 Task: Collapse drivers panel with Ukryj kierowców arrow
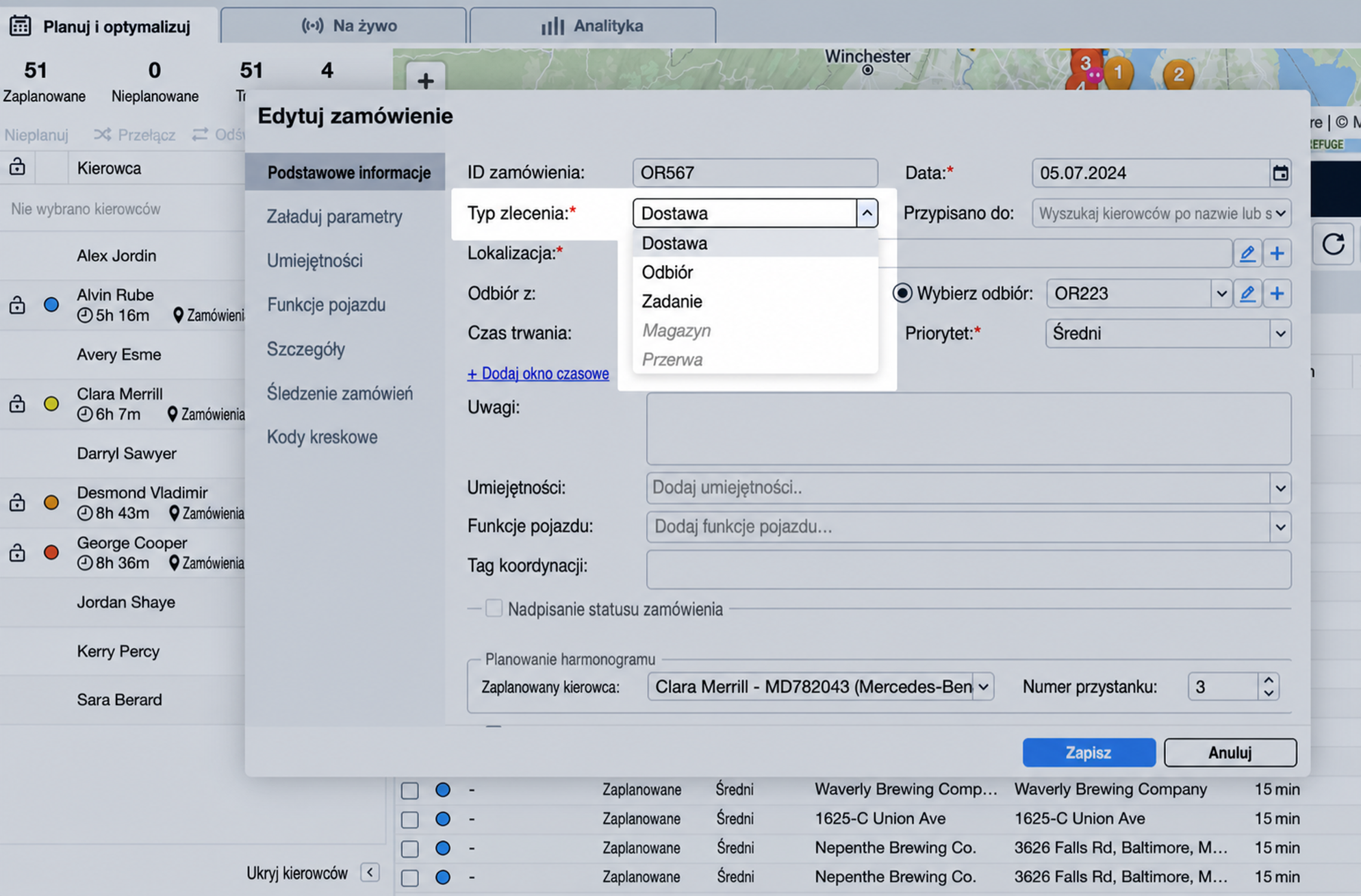(370, 872)
